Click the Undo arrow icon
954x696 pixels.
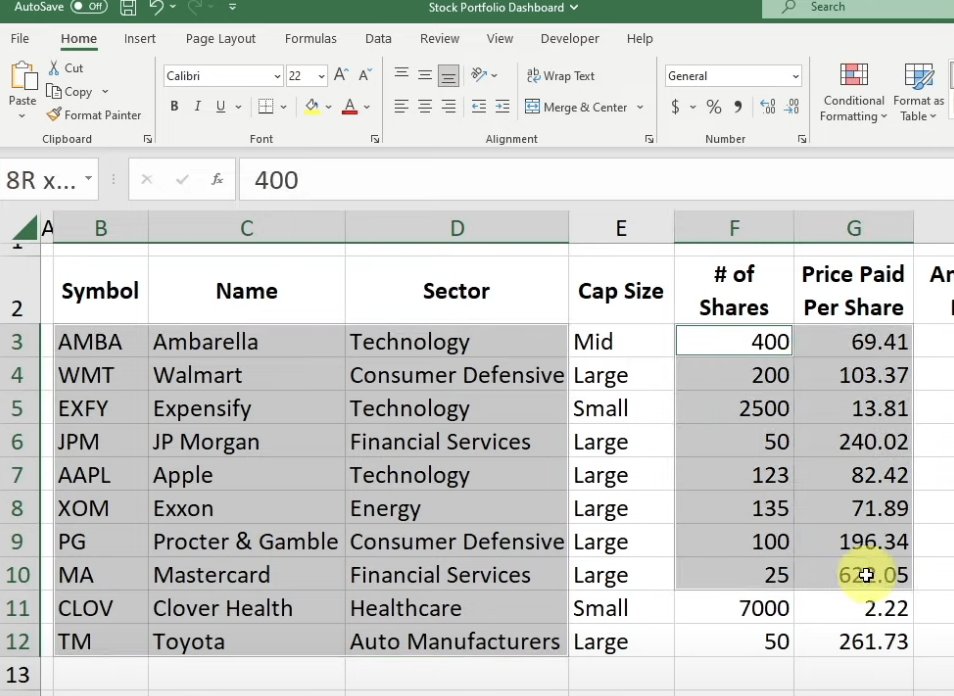[156, 7]
